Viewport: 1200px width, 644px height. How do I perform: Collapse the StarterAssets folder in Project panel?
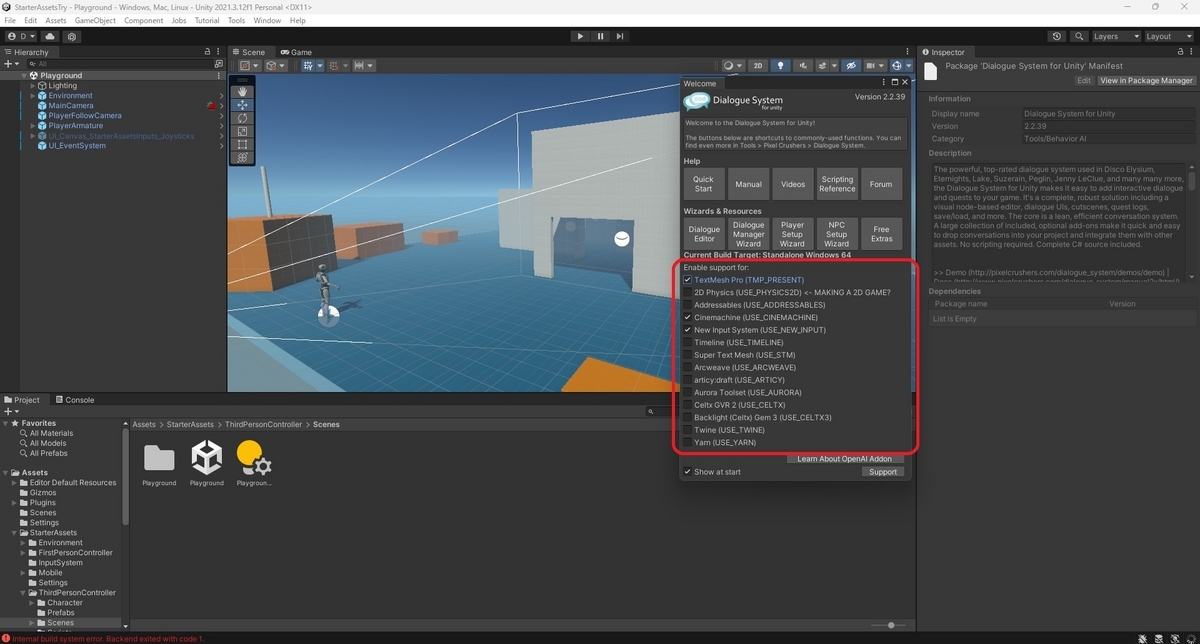pos(14,532)
